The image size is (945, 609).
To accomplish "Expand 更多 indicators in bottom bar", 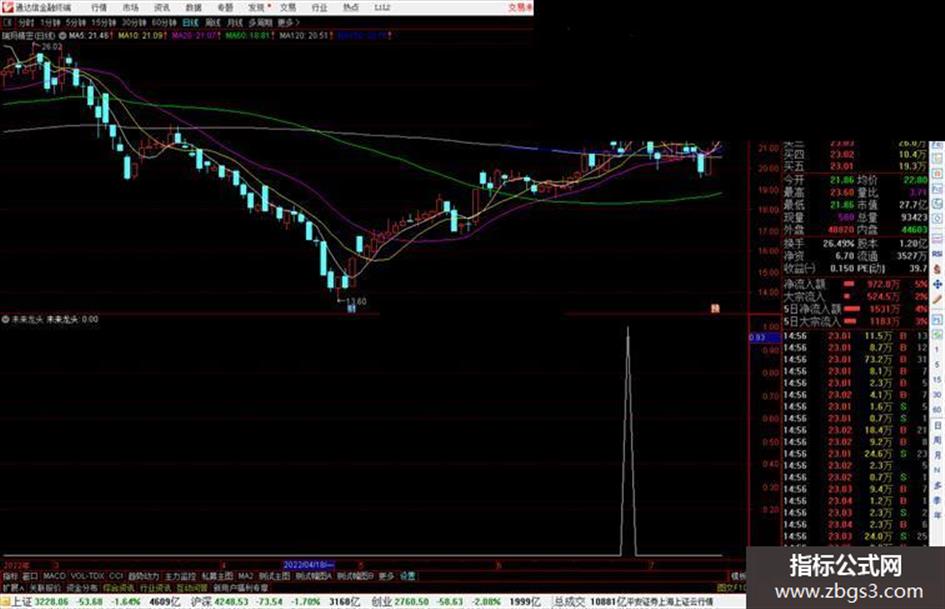I will point(386,576).
